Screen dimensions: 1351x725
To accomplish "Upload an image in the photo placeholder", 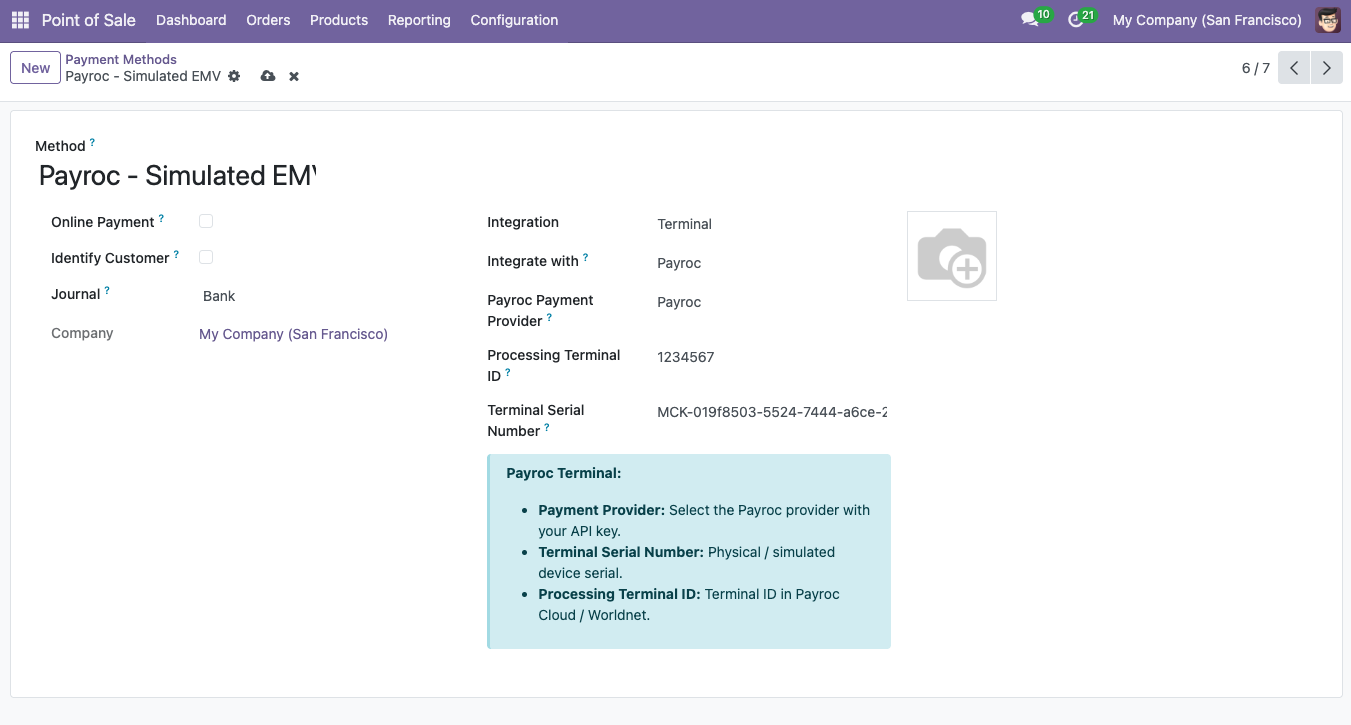I will pyautogui.click(x=952, y=256).
